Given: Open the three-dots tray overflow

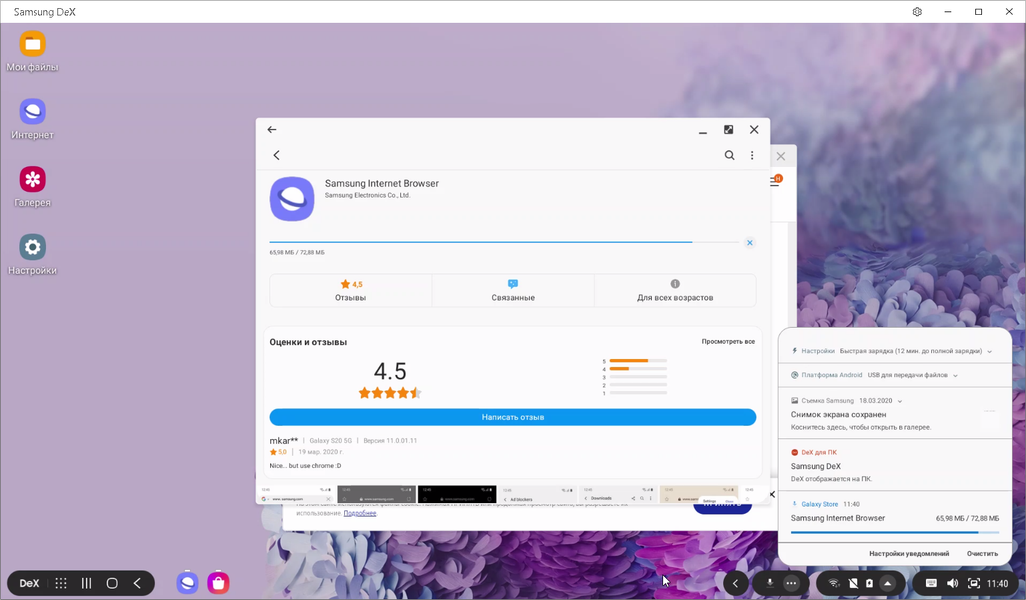Looking at the screenshot, I should (791, 583).
